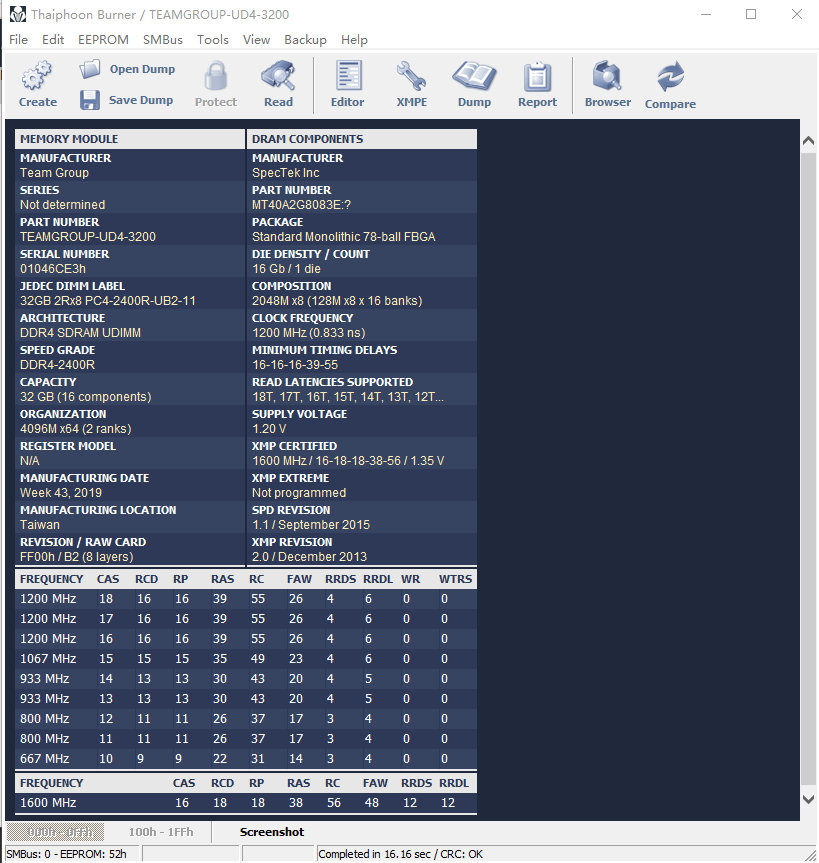Select the Screenshot tab
The height and width of the screenshot is (863, 819).
(271, 832)
